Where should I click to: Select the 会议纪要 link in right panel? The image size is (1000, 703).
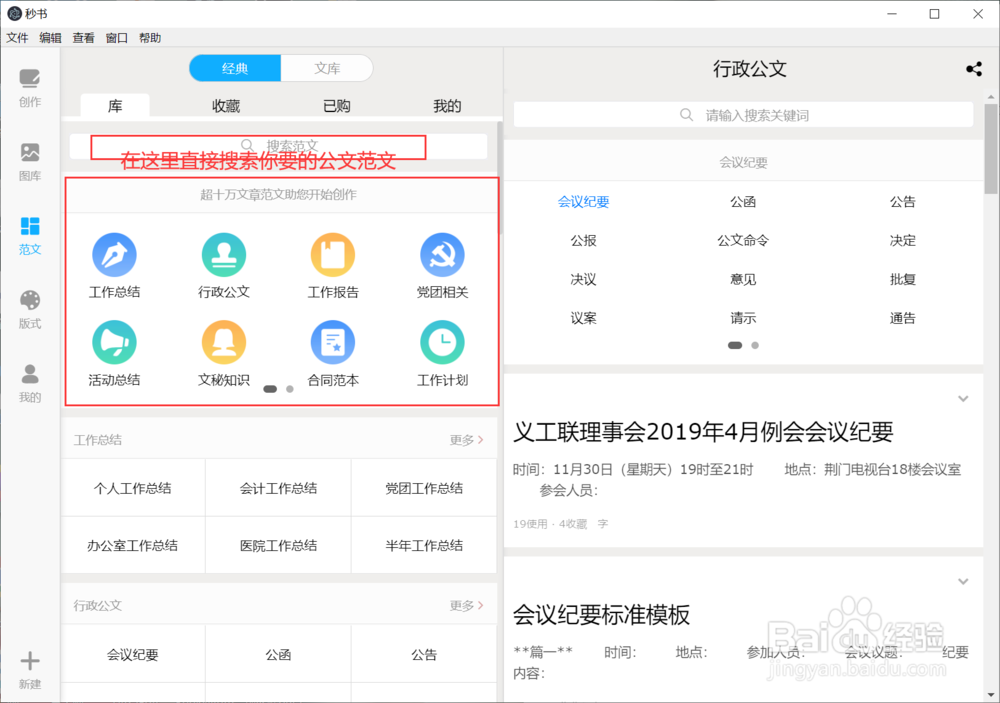click(x=583, y=201)
